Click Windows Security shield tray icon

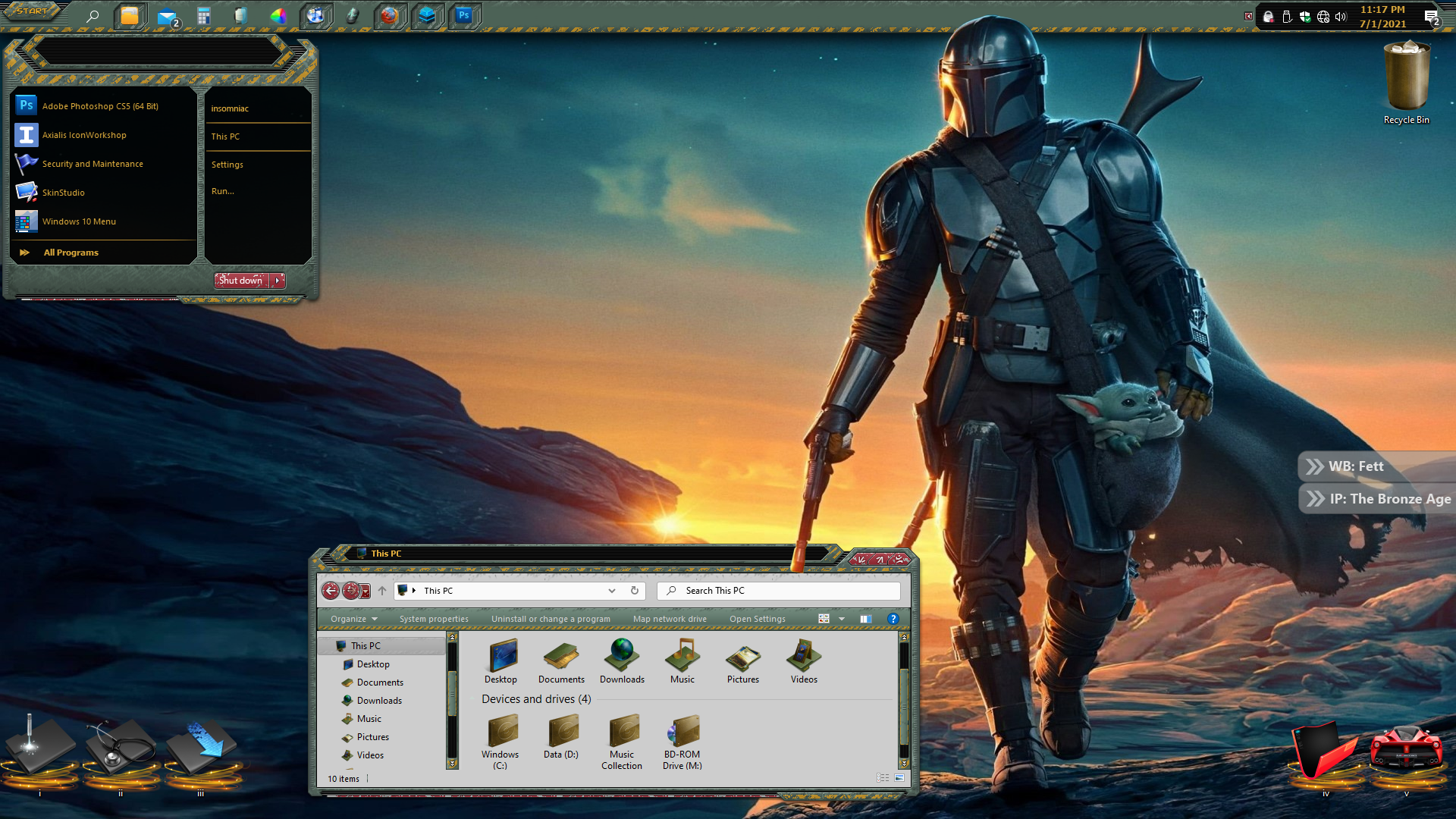[x=1305, y=17]
